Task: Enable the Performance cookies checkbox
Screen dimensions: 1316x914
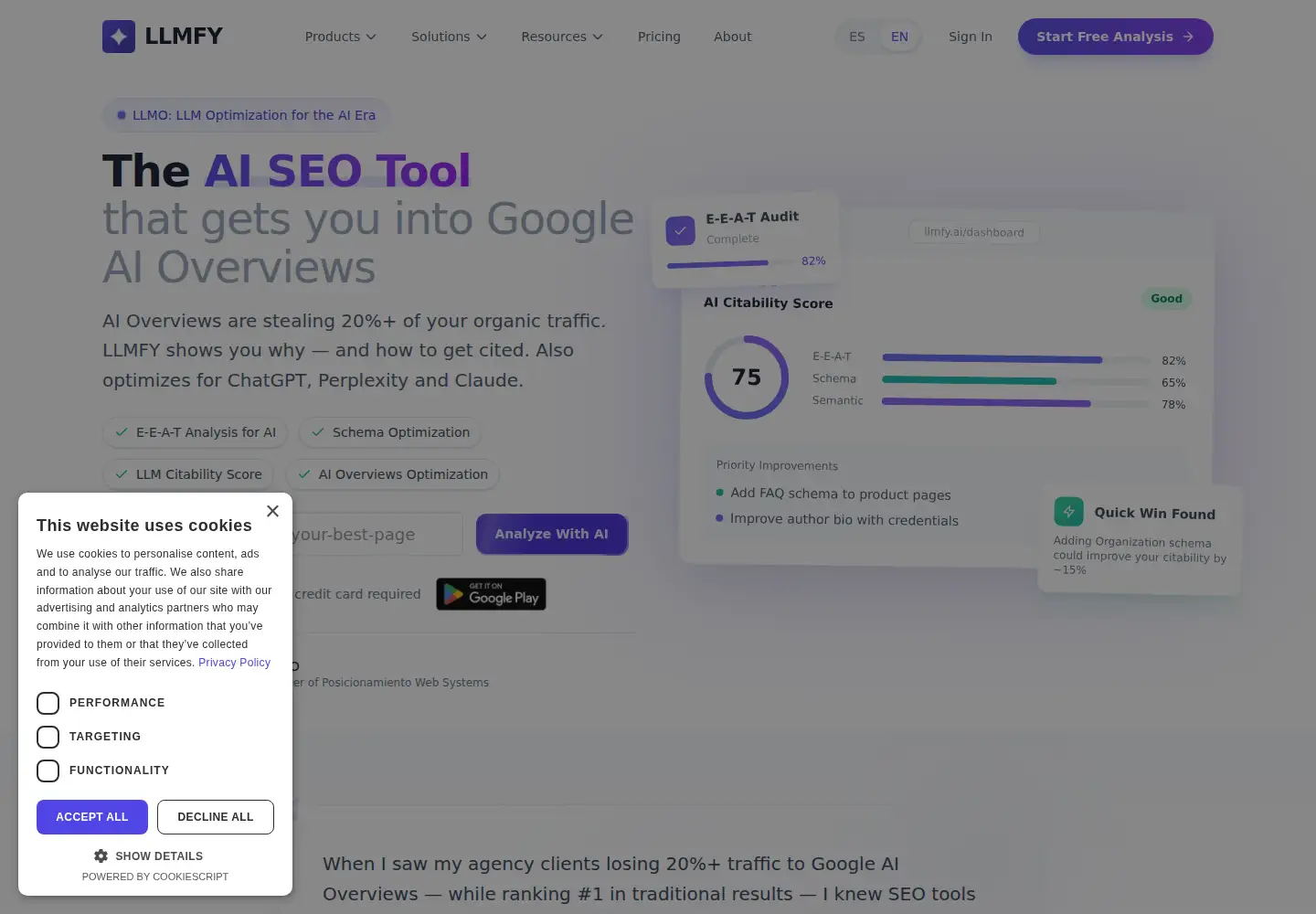Action: click(x=48, y=703)
